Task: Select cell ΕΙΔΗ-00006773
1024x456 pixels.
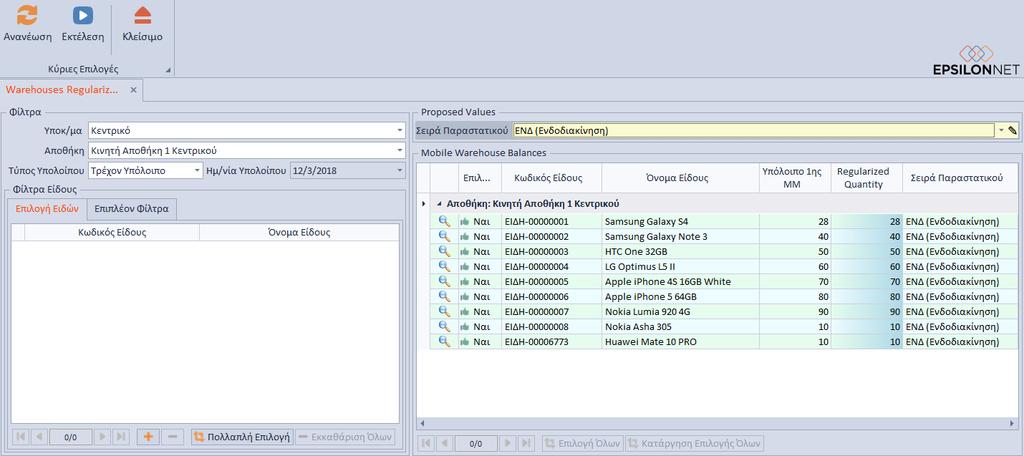Action: pyautogui.click(x=552, y=342)
